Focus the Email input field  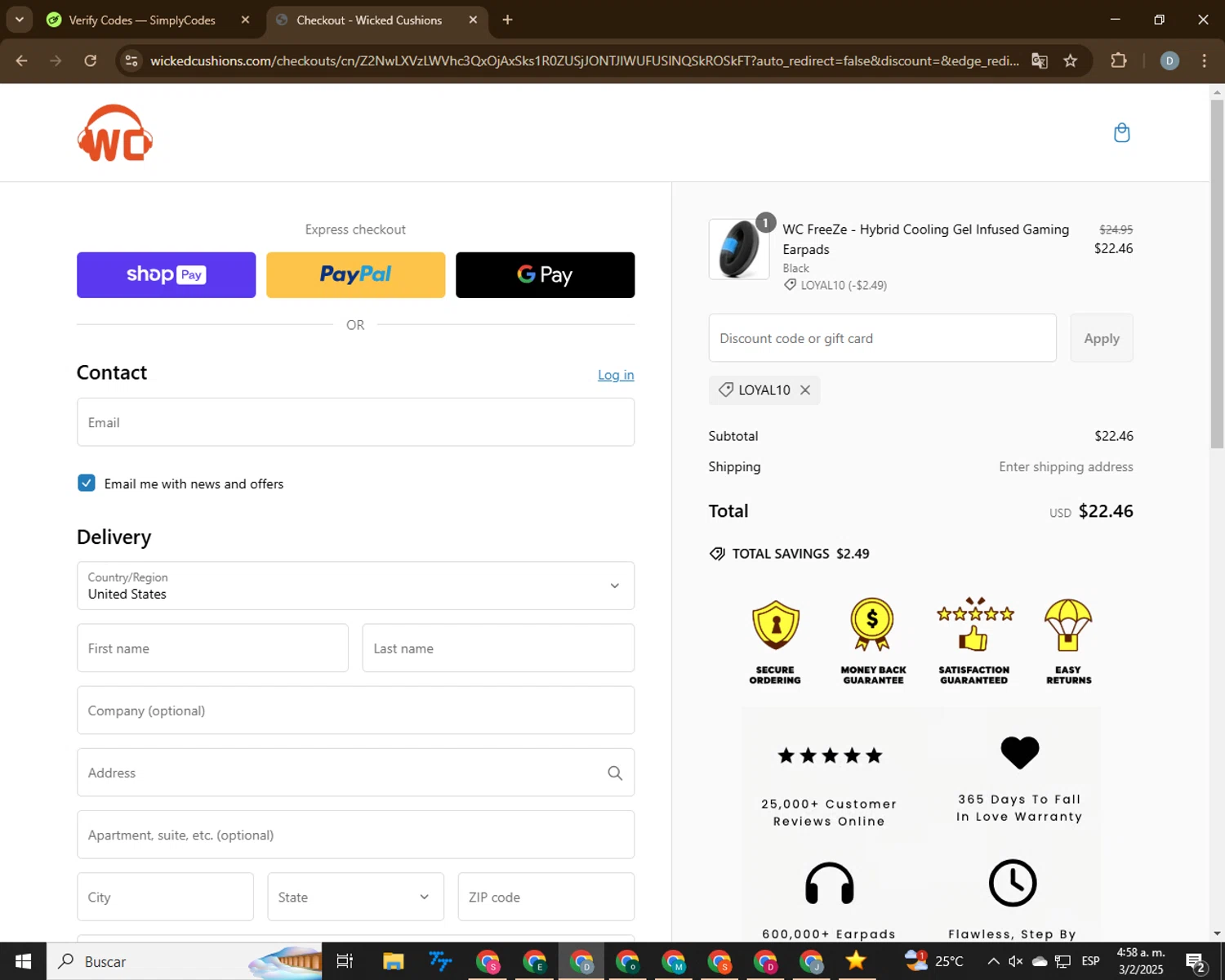tap(355, 422)
